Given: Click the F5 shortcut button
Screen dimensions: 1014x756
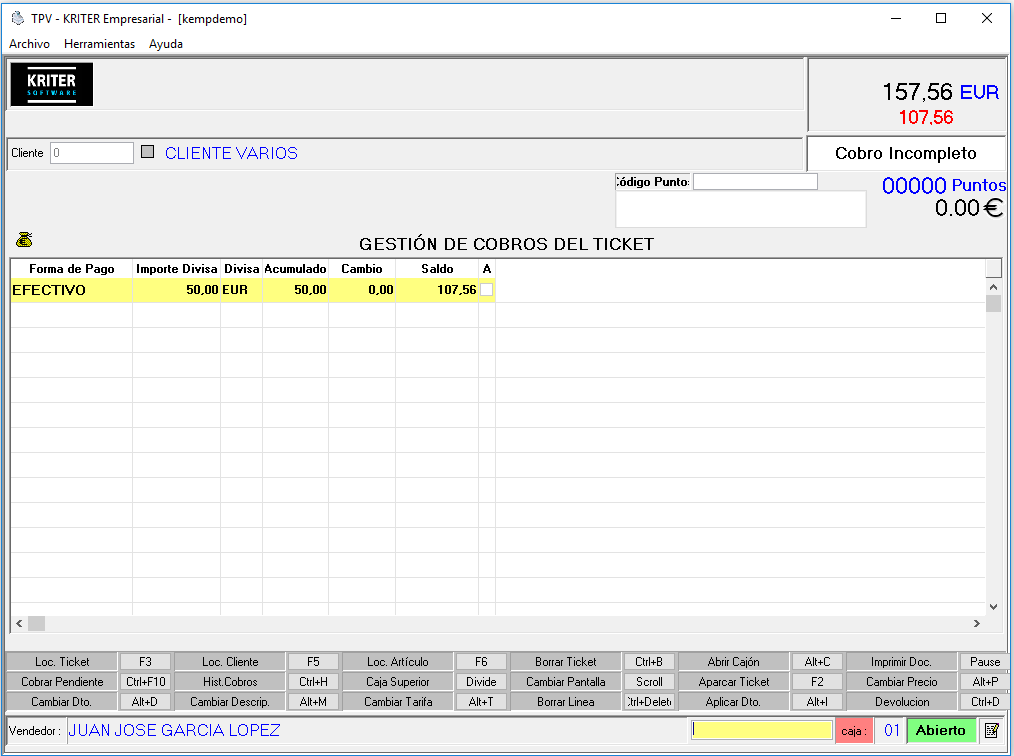Looking at the screenshot, I should [313, 662].
